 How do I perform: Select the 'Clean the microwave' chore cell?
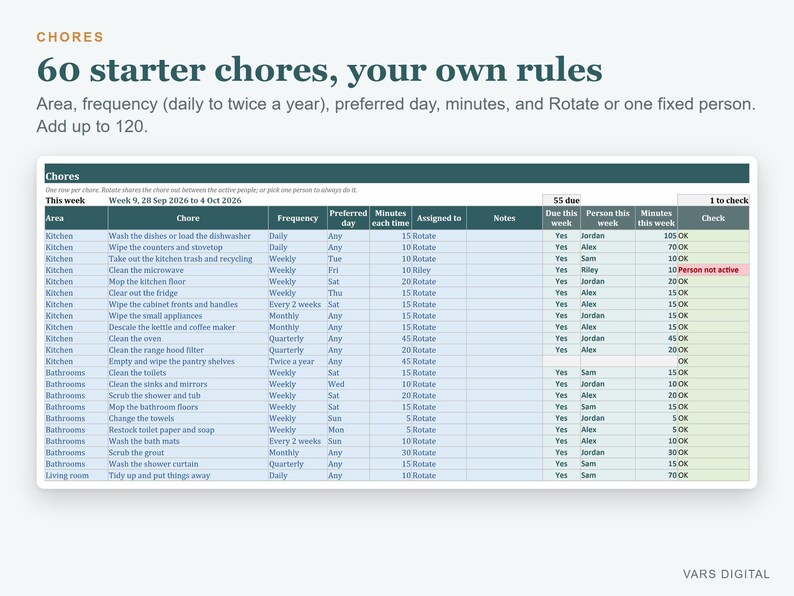[188, 270]
